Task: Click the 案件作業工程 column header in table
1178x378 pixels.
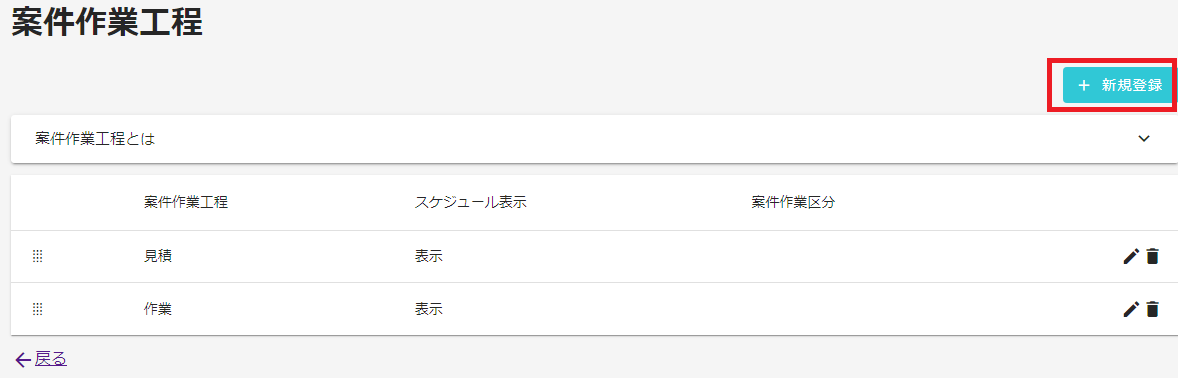Action: [186, 203]
